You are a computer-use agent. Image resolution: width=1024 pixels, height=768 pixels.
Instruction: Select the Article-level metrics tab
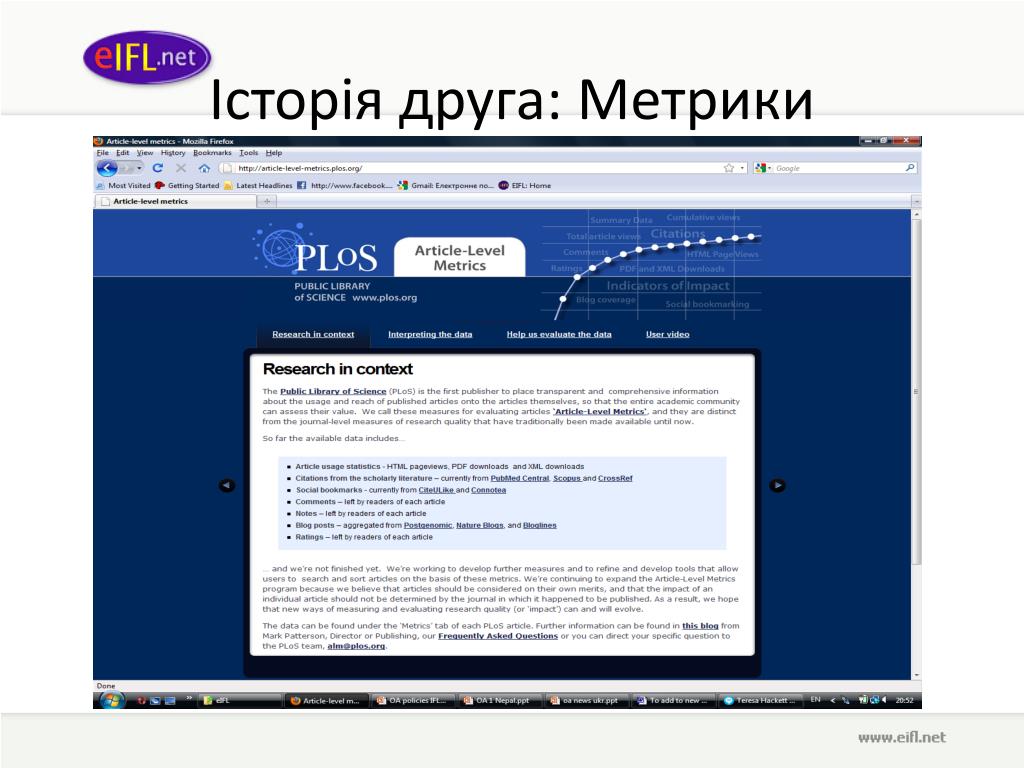click(x=176, y=201)
